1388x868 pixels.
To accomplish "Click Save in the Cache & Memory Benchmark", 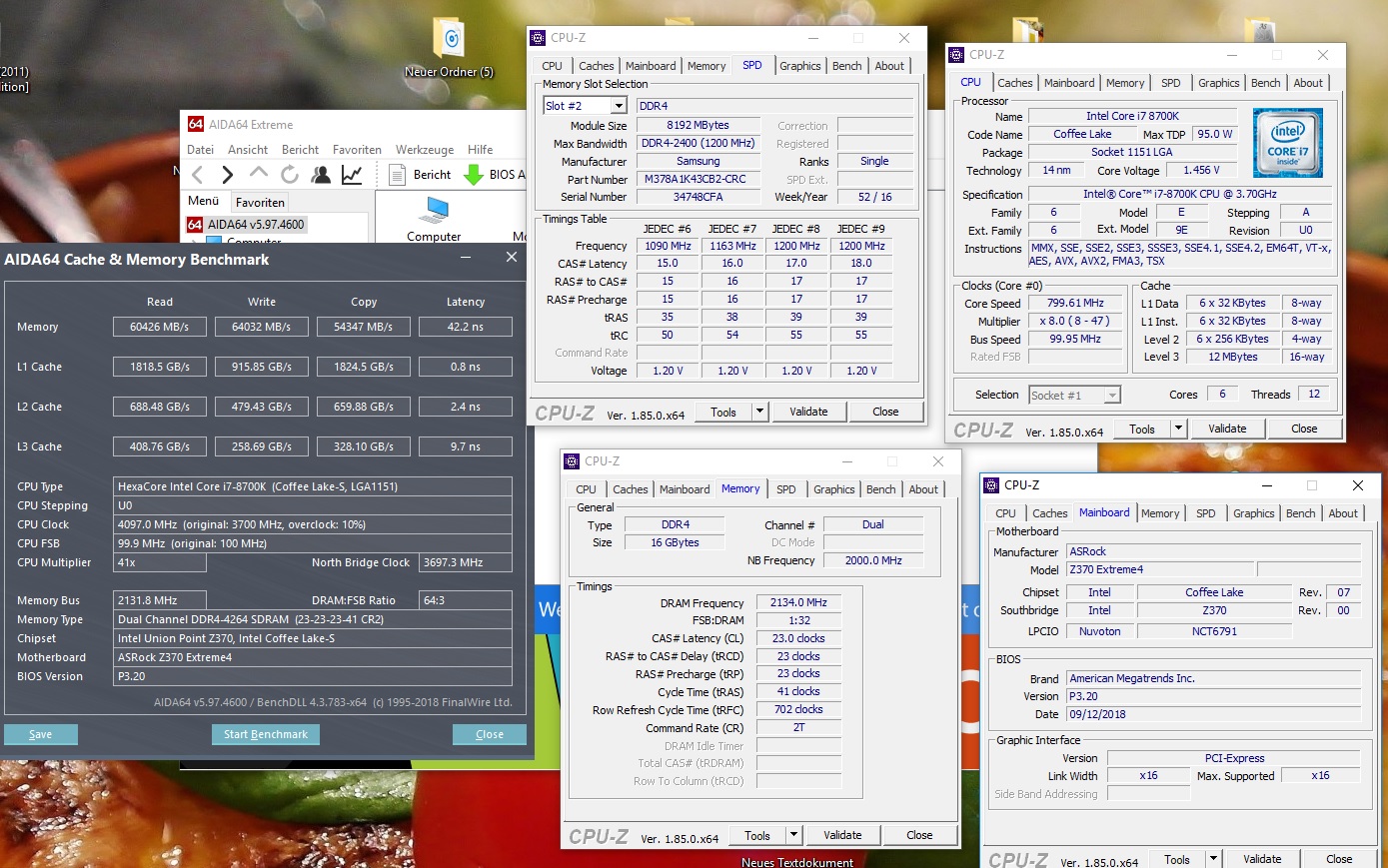I will click(41, 734).
